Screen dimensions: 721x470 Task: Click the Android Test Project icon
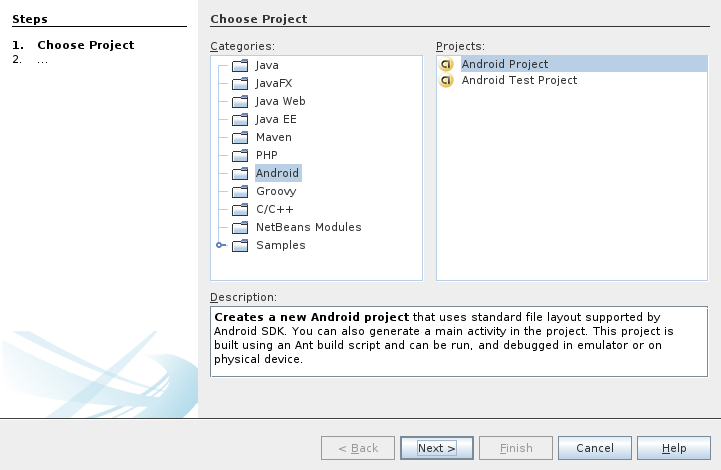pyautogui.click(x=447, y=80)
